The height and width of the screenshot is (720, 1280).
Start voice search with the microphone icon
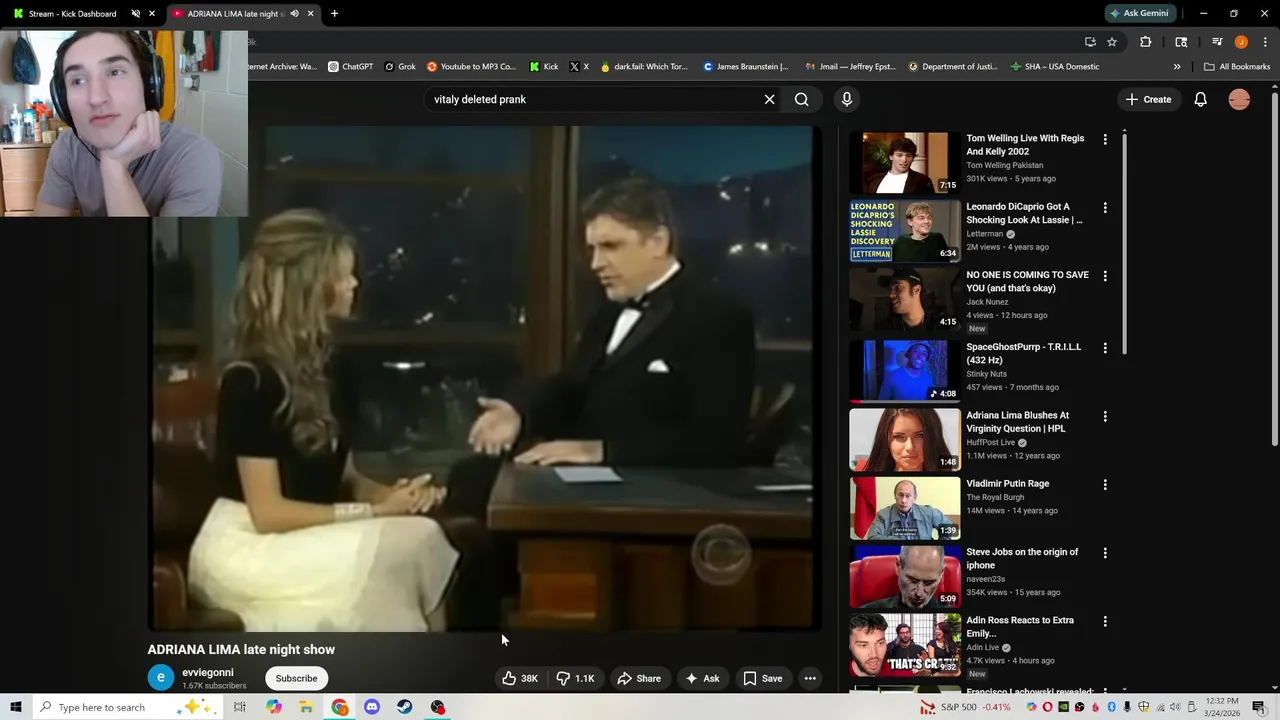click(x=846, y=99)
